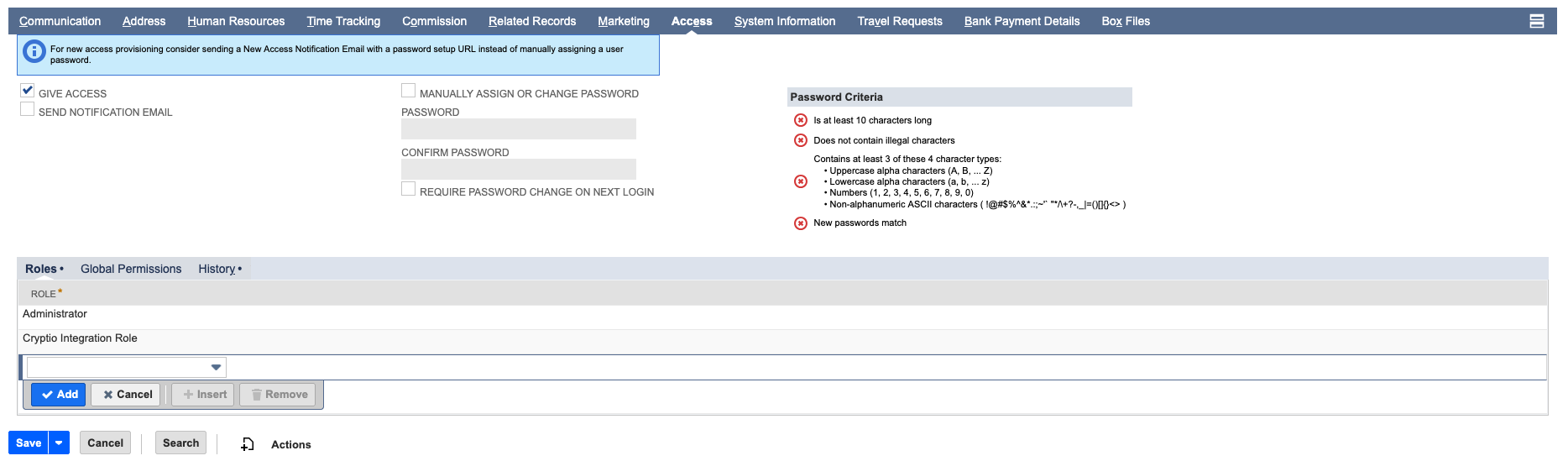Uncheck the Give Access checkbox
The height and width of the screenshot is (461, 1568).
[x=28, y=91]
